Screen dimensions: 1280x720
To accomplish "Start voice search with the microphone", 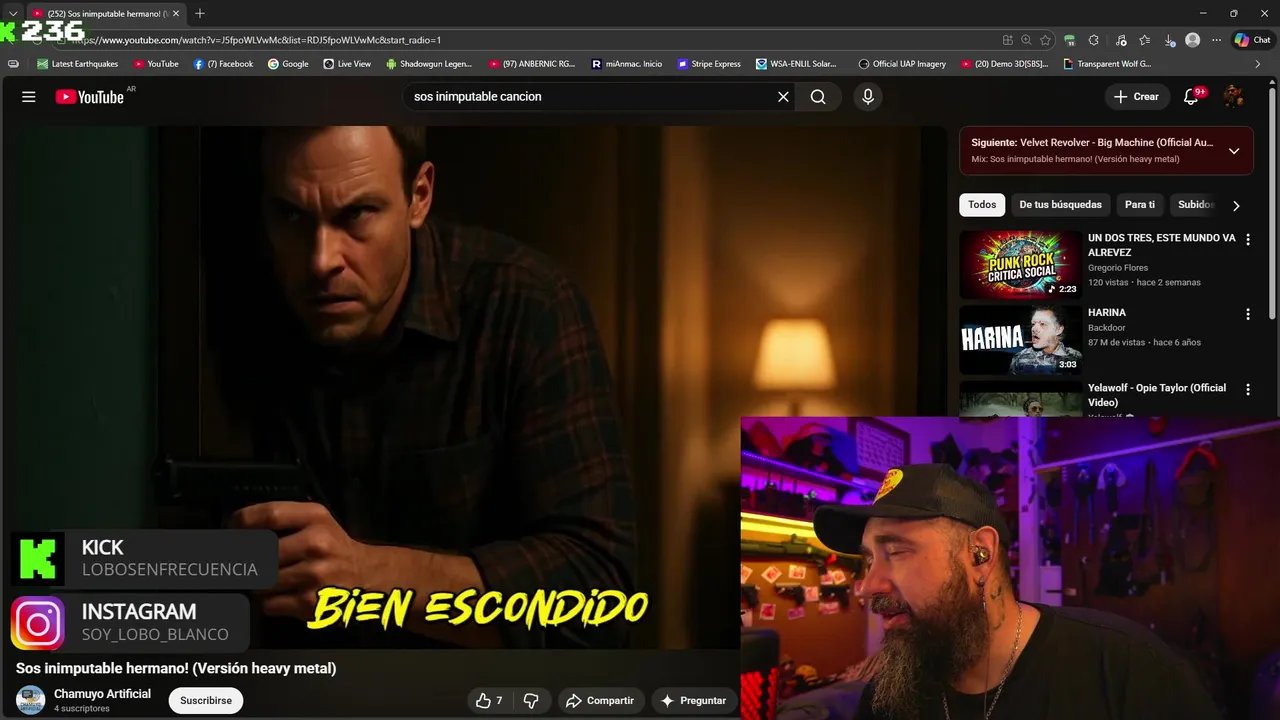I will tap(868, 97).
